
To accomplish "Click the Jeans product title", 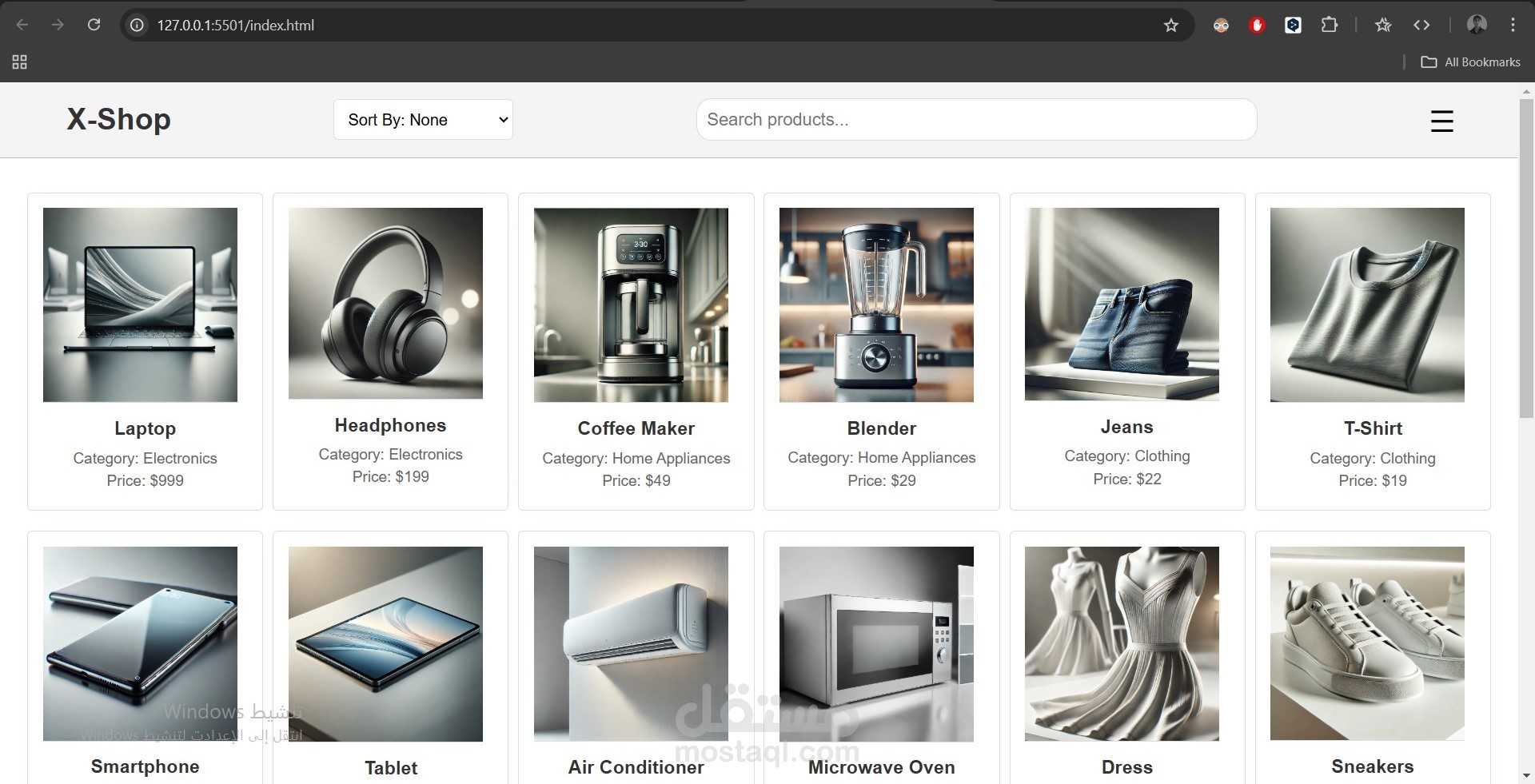I will pyautogui.click(x=1126, y=427).
